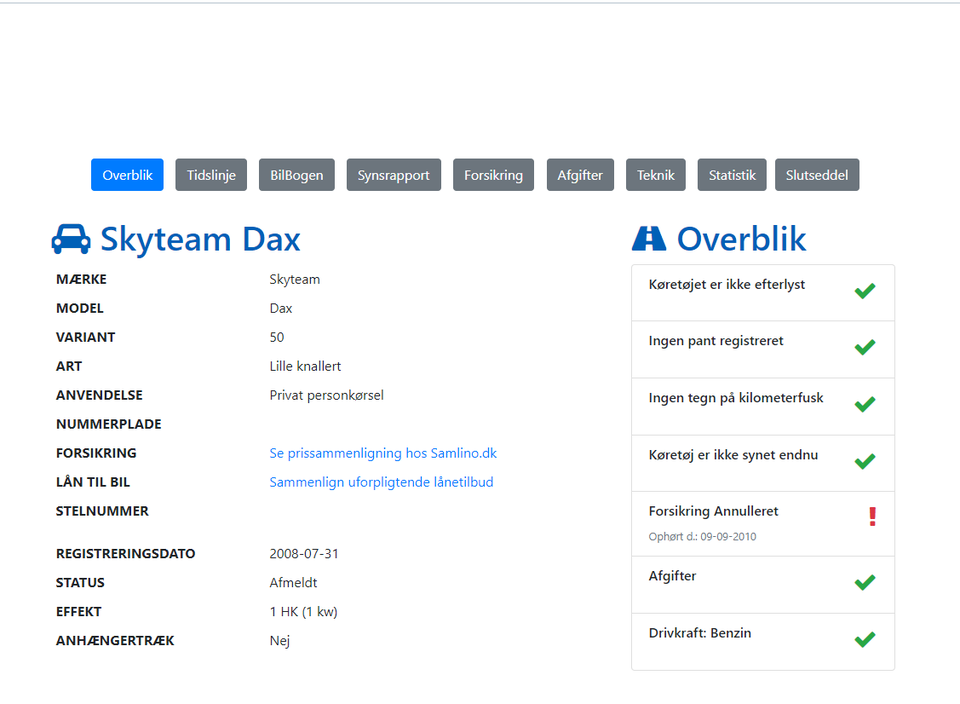Click the STELNUMMER label
960x704 pixels.
(x=102, y=511)
